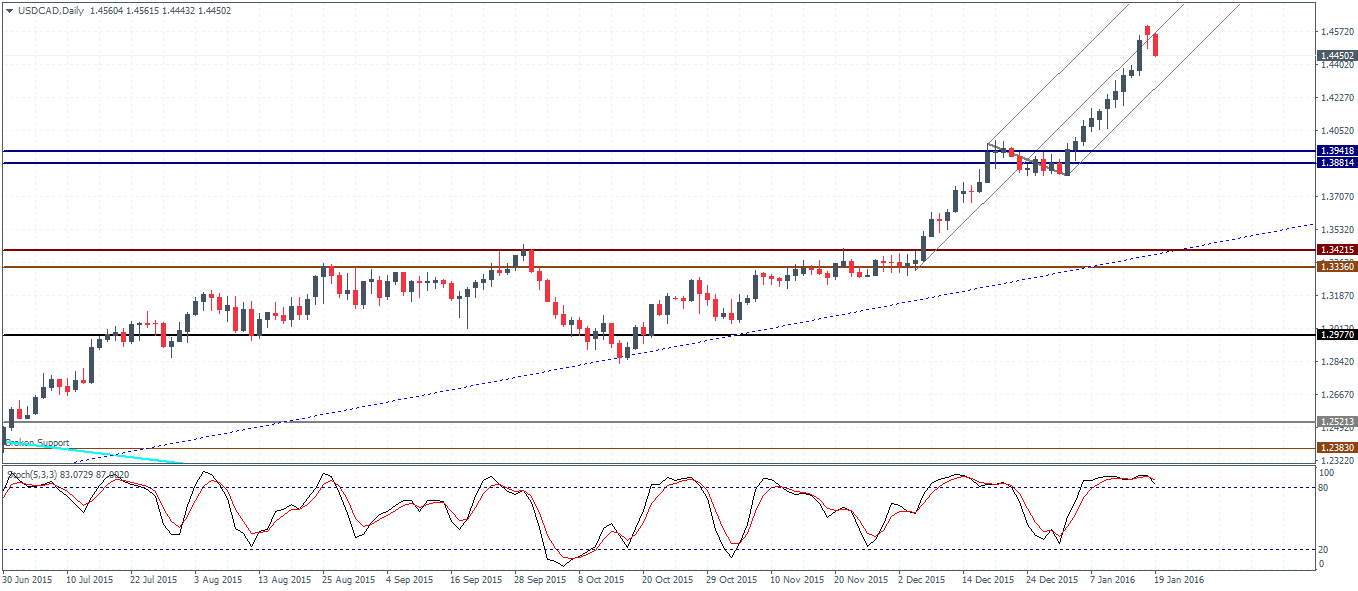Click the gray 1.25213 level price tag

point(1337,422)
